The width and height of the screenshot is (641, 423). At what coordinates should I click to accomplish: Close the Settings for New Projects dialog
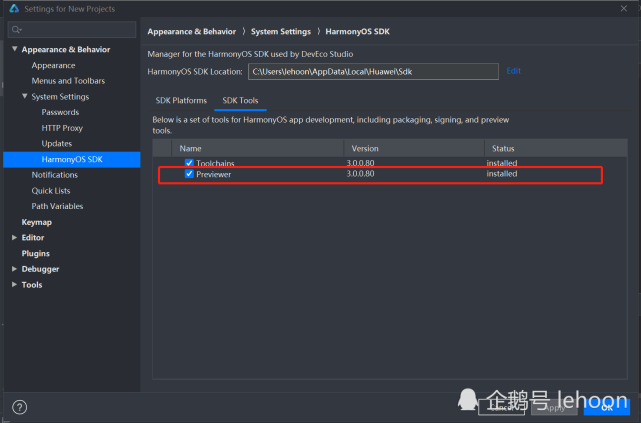623,9
